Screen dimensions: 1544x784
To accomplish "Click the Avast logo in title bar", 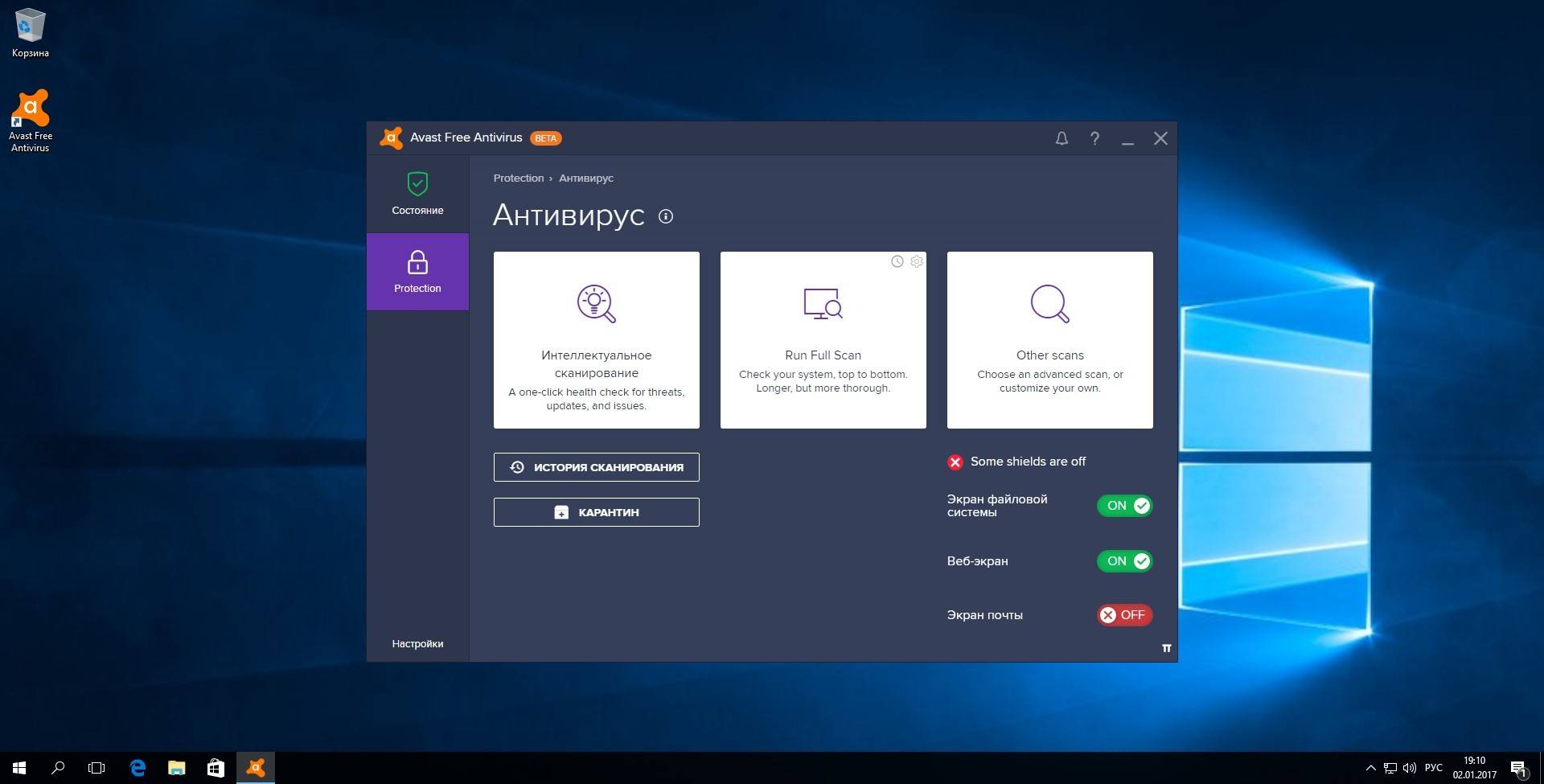I will 391,138.
